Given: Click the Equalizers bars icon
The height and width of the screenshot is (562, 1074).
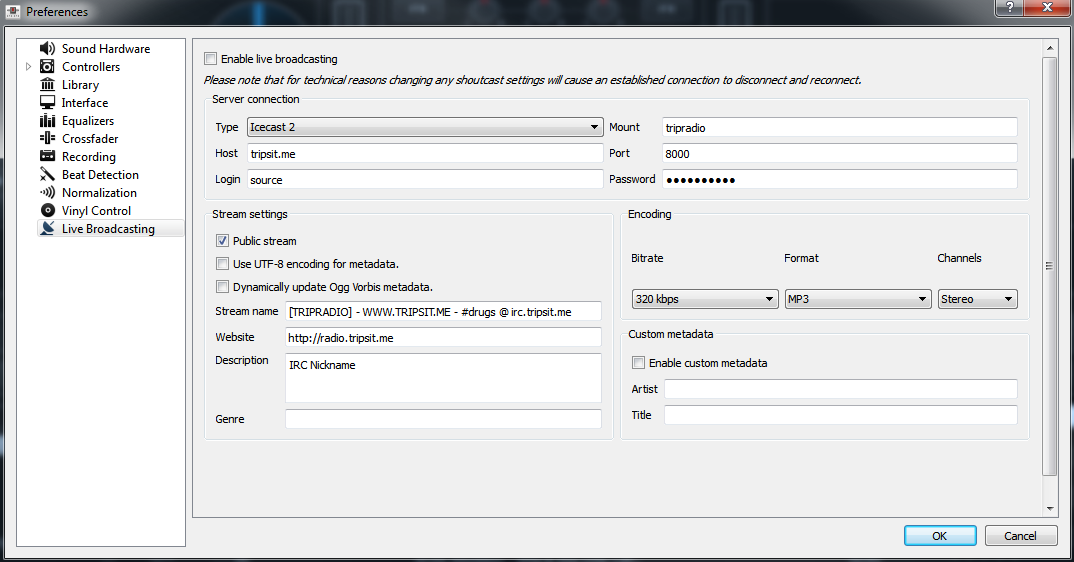Looking at the screenshot, I should [47, 121].
